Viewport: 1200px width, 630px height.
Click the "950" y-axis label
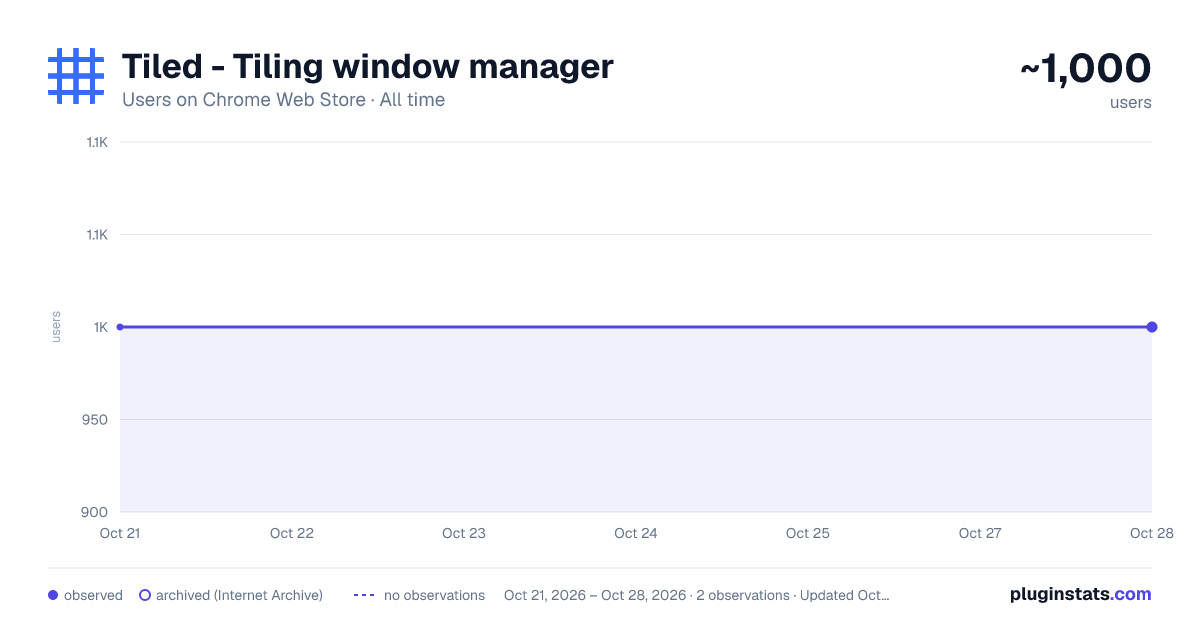[x=96, y=419]
